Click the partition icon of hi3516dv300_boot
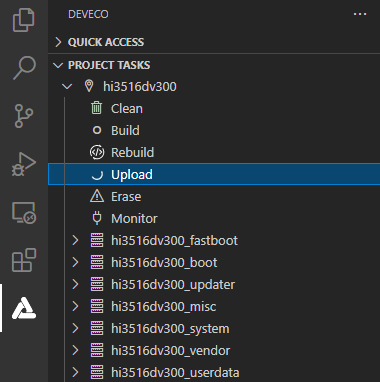 pyautogui.click(x=97, y=262)
